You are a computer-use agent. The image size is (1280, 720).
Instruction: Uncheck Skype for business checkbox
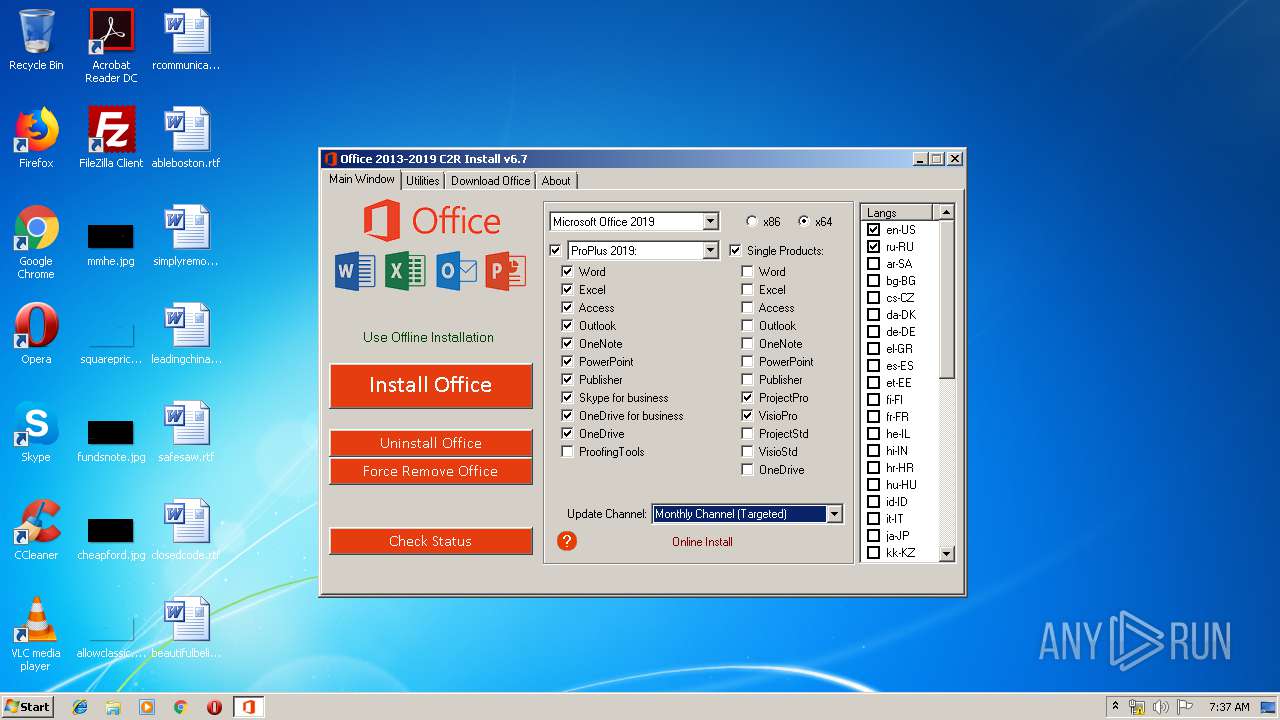(x=567, y=397)
